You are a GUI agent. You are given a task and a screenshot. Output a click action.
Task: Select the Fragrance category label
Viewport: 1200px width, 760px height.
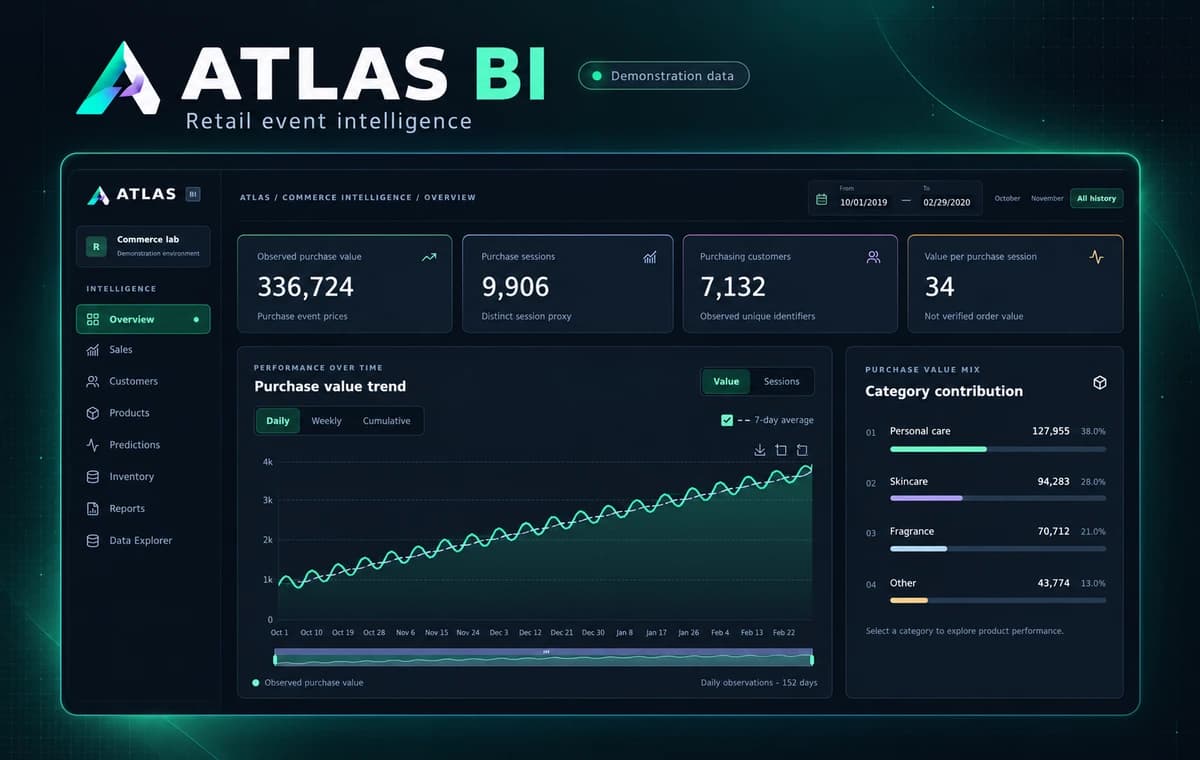click(x=912, y=531)
